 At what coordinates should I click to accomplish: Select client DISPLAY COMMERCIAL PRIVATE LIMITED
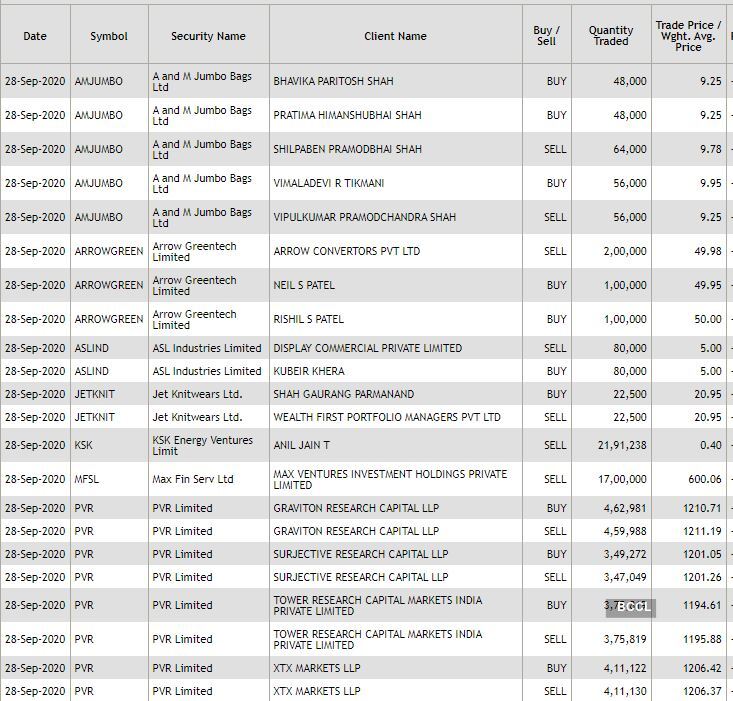(367, 348)
